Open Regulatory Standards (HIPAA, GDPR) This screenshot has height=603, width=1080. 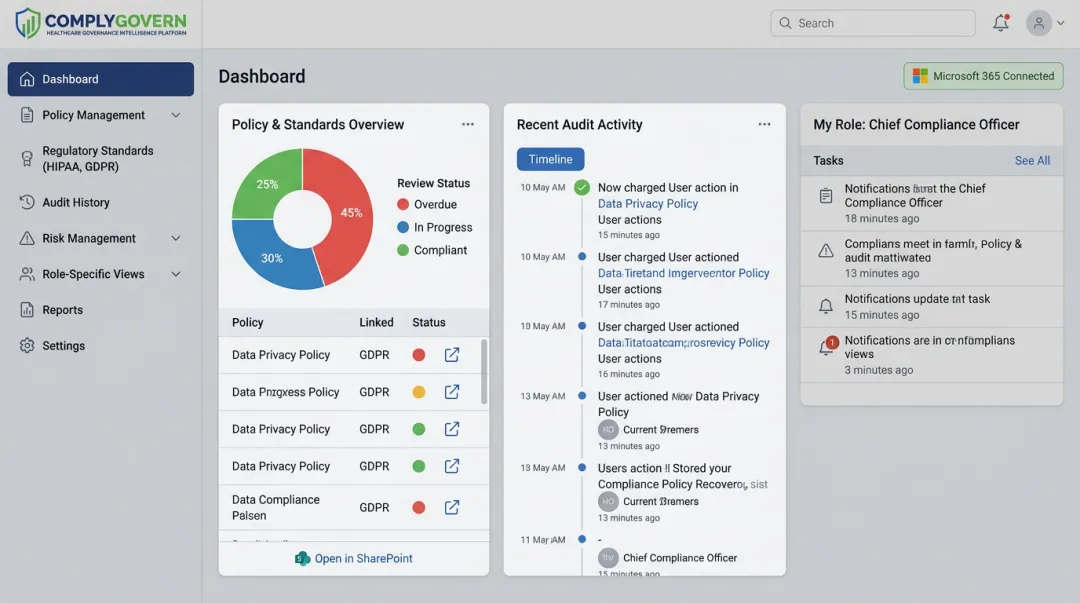click(101, 159)
